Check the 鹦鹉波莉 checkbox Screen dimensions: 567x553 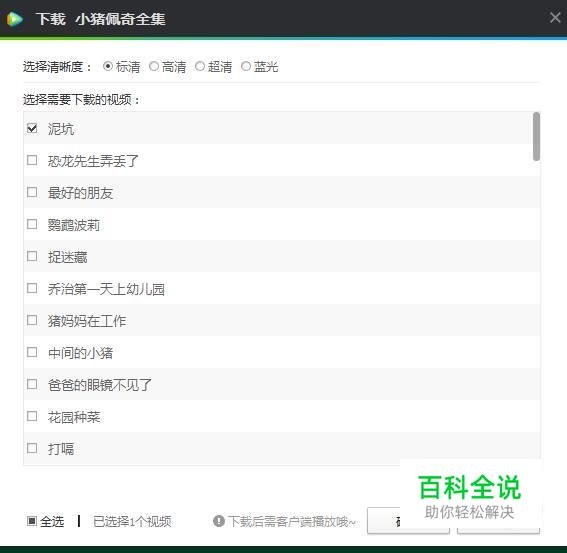(x=32, y=224)
